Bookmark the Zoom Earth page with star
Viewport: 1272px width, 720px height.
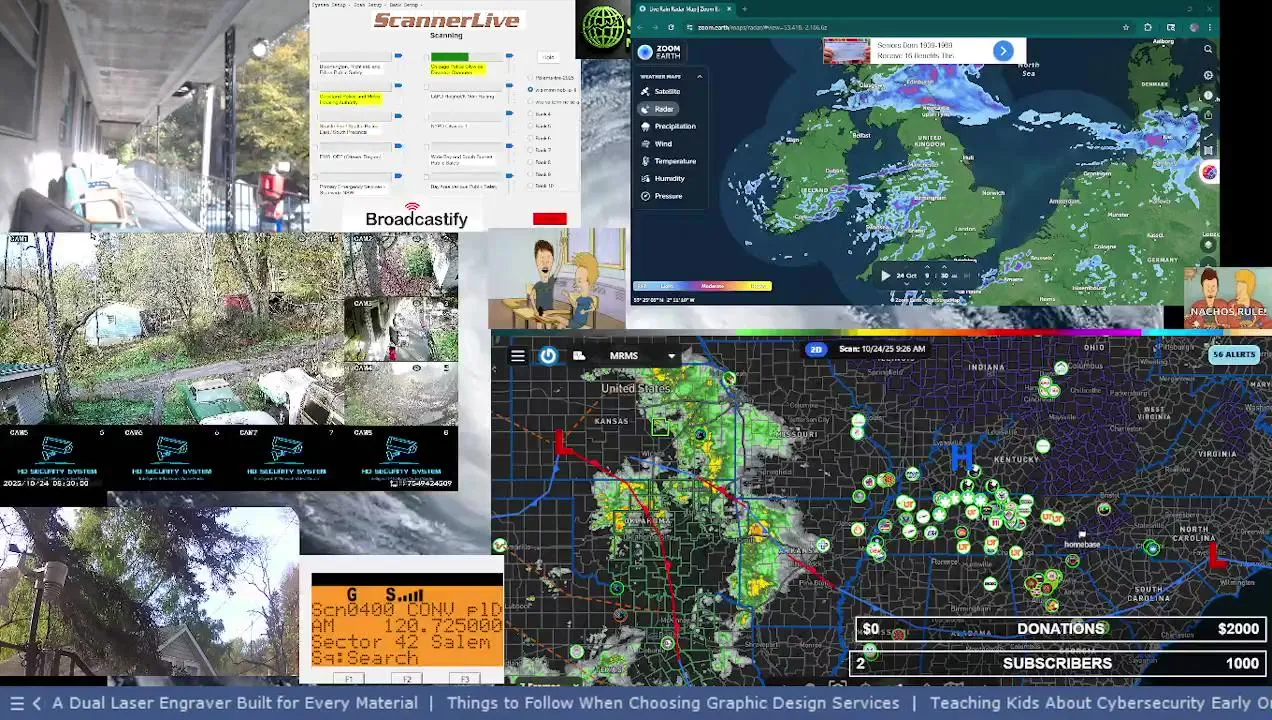[1126, 27]
